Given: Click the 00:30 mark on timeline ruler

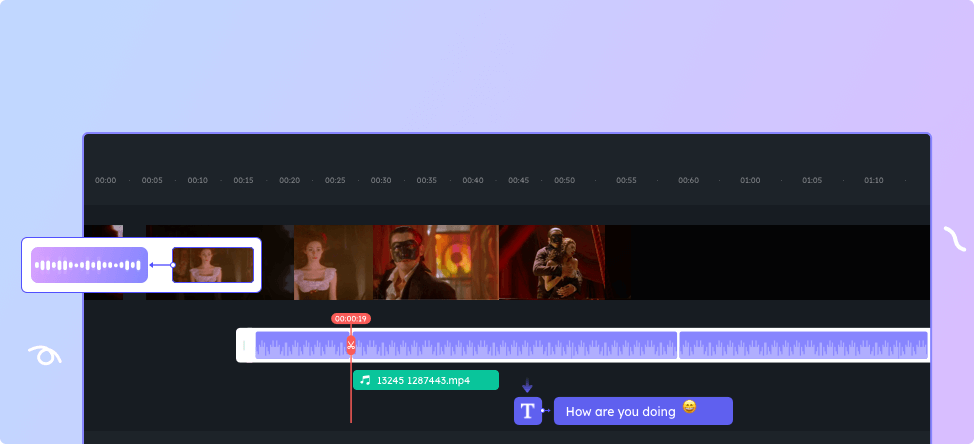Looking at the screenshot, I should [381, 181].
